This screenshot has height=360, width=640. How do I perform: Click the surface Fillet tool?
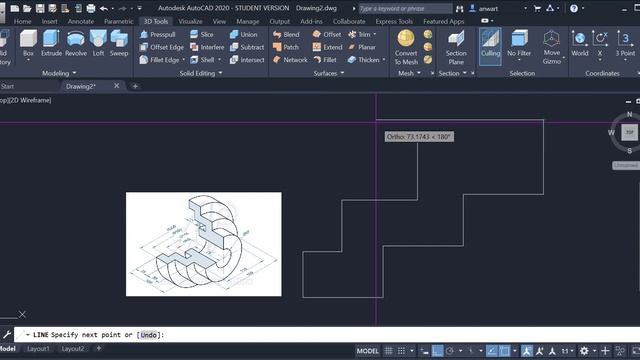pyautogui.click(x=325, y=60)
